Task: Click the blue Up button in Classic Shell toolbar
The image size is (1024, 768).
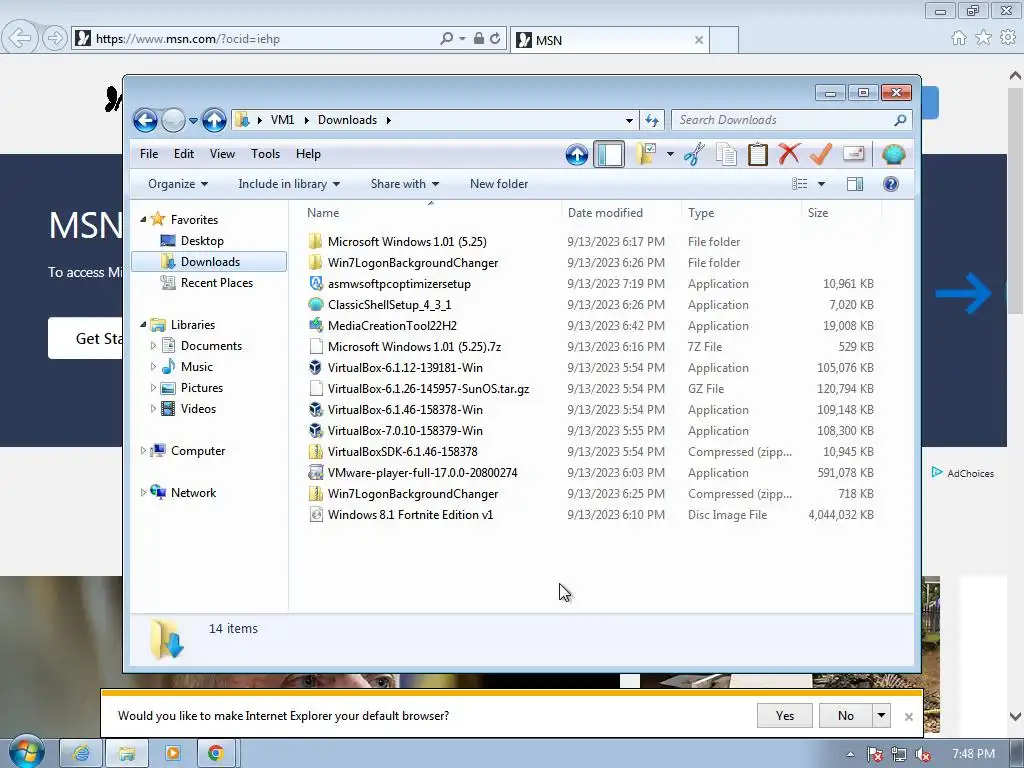Action: 577,155
